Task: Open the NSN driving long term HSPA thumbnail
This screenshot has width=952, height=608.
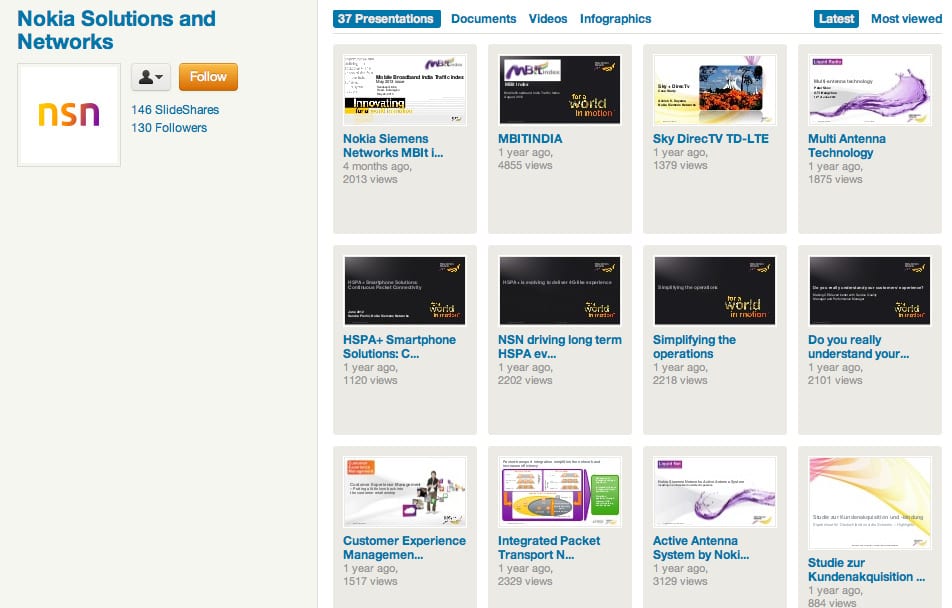Action: (560, 291)
